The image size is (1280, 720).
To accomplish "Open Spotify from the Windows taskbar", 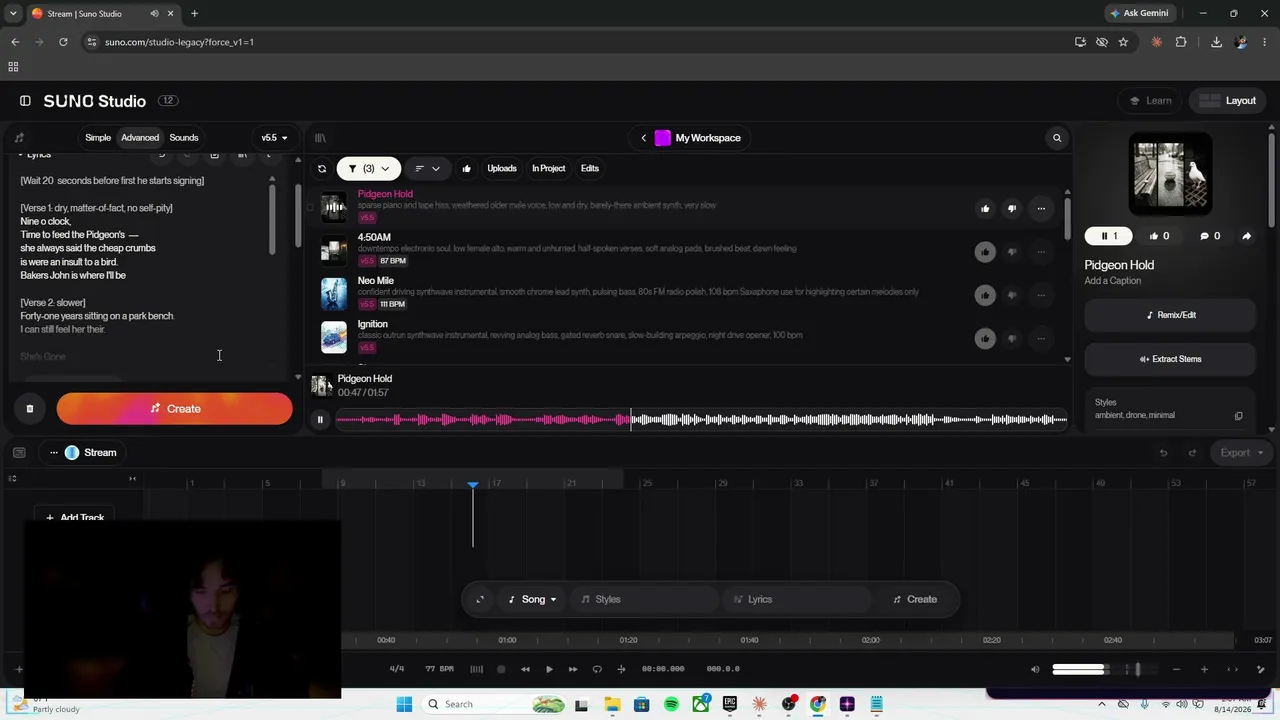I will pos(671,704).
